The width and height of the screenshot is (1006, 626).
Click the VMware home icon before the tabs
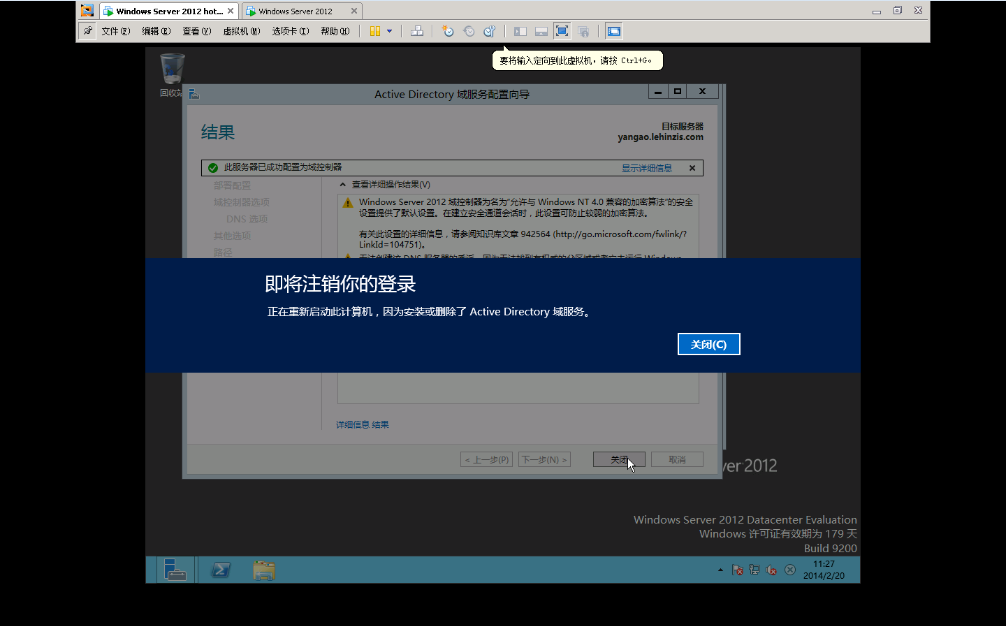87,11
